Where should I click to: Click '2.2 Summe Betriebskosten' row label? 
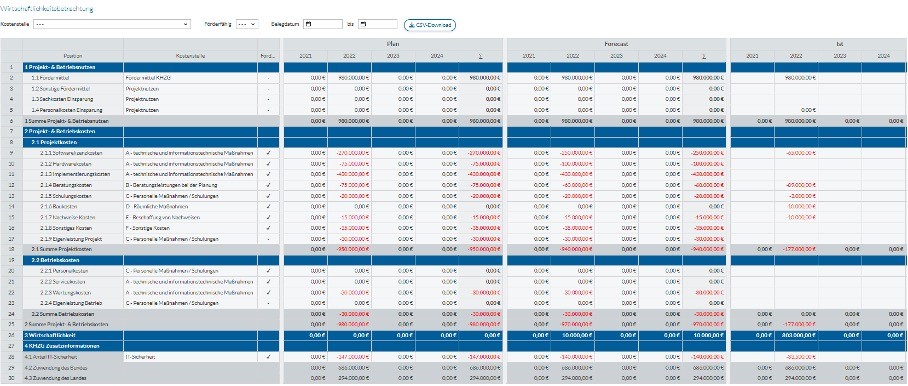tap(63, 314)
